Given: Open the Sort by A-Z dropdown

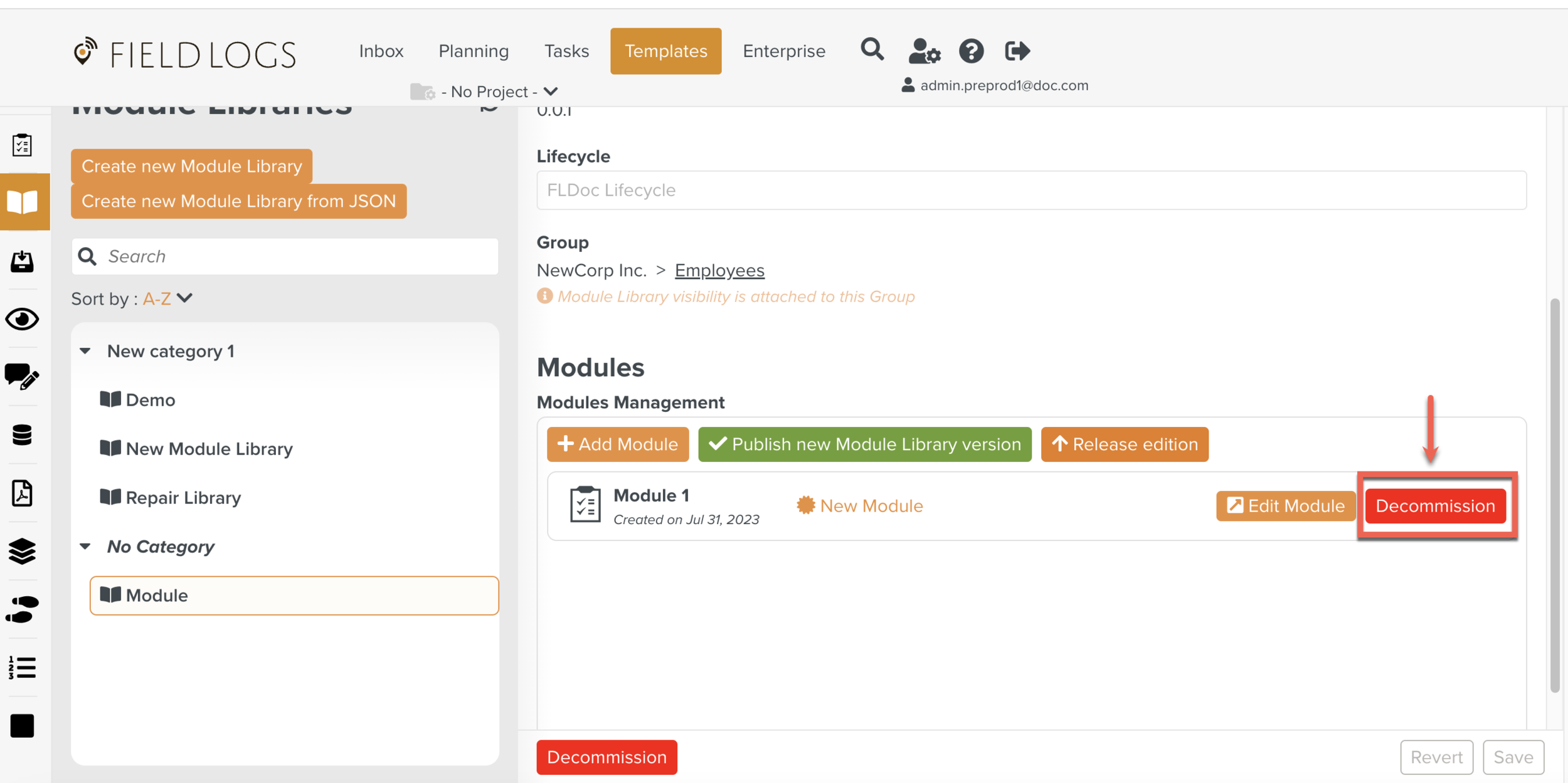Looking at the screenshot, I should pos(167,298).
